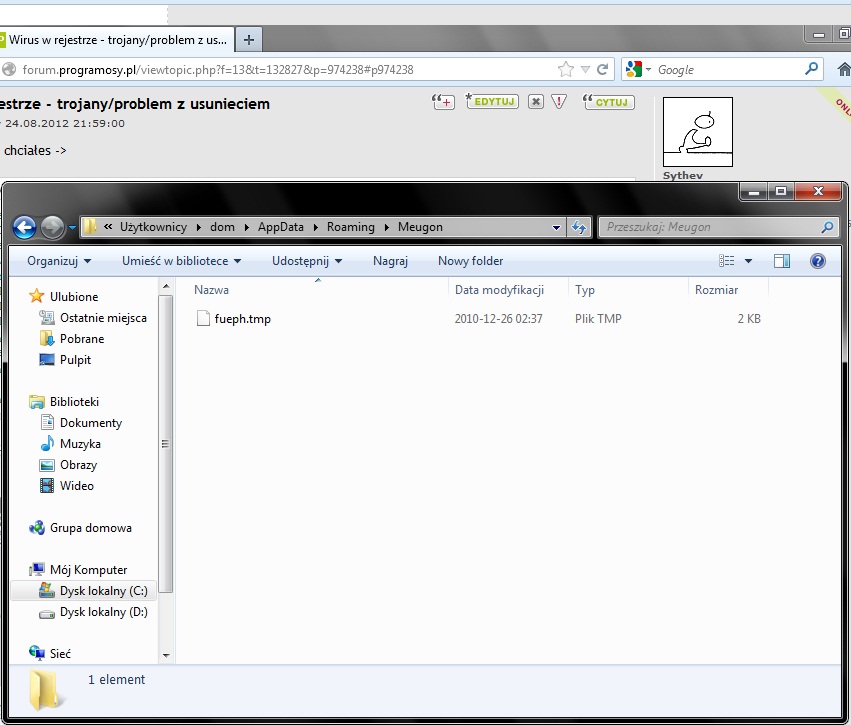This screenshot has width=851, height=725.
Task: Open the change view options arrow
Action: pyautogui.click(x=748, y=261)
